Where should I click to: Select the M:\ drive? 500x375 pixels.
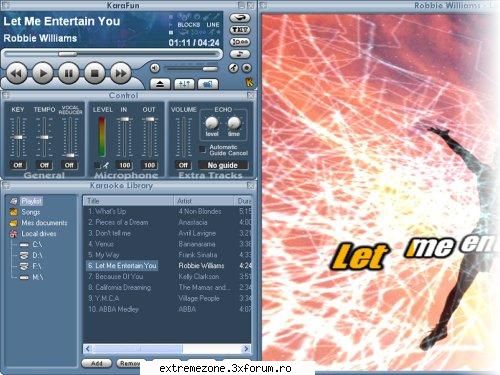point(37,277)
